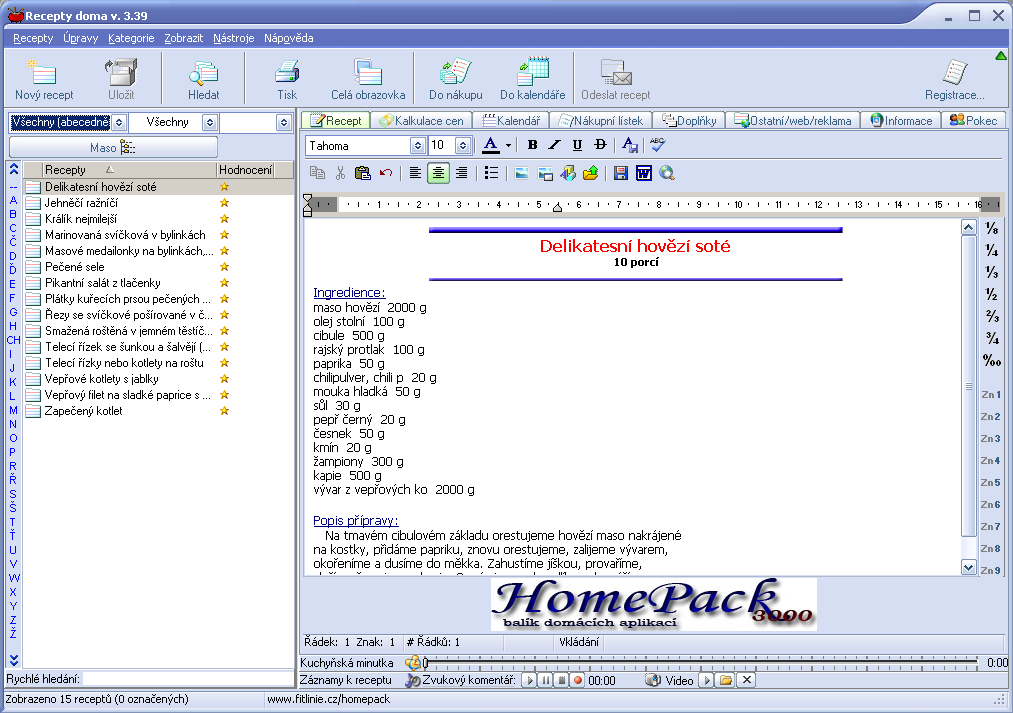Jump to alphabet top with double chevron
The height and width of the screenshot is (713, 1013).
pyautogui.click(x=14, y=169)
